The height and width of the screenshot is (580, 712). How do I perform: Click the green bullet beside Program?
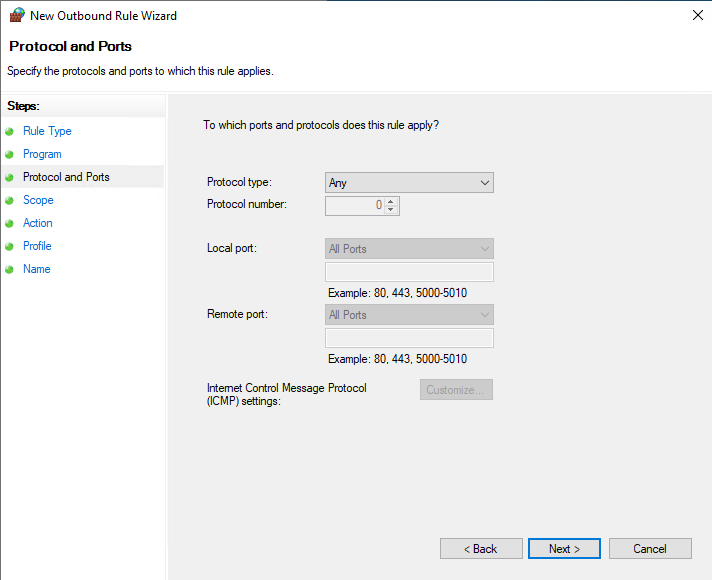[10, 154]
